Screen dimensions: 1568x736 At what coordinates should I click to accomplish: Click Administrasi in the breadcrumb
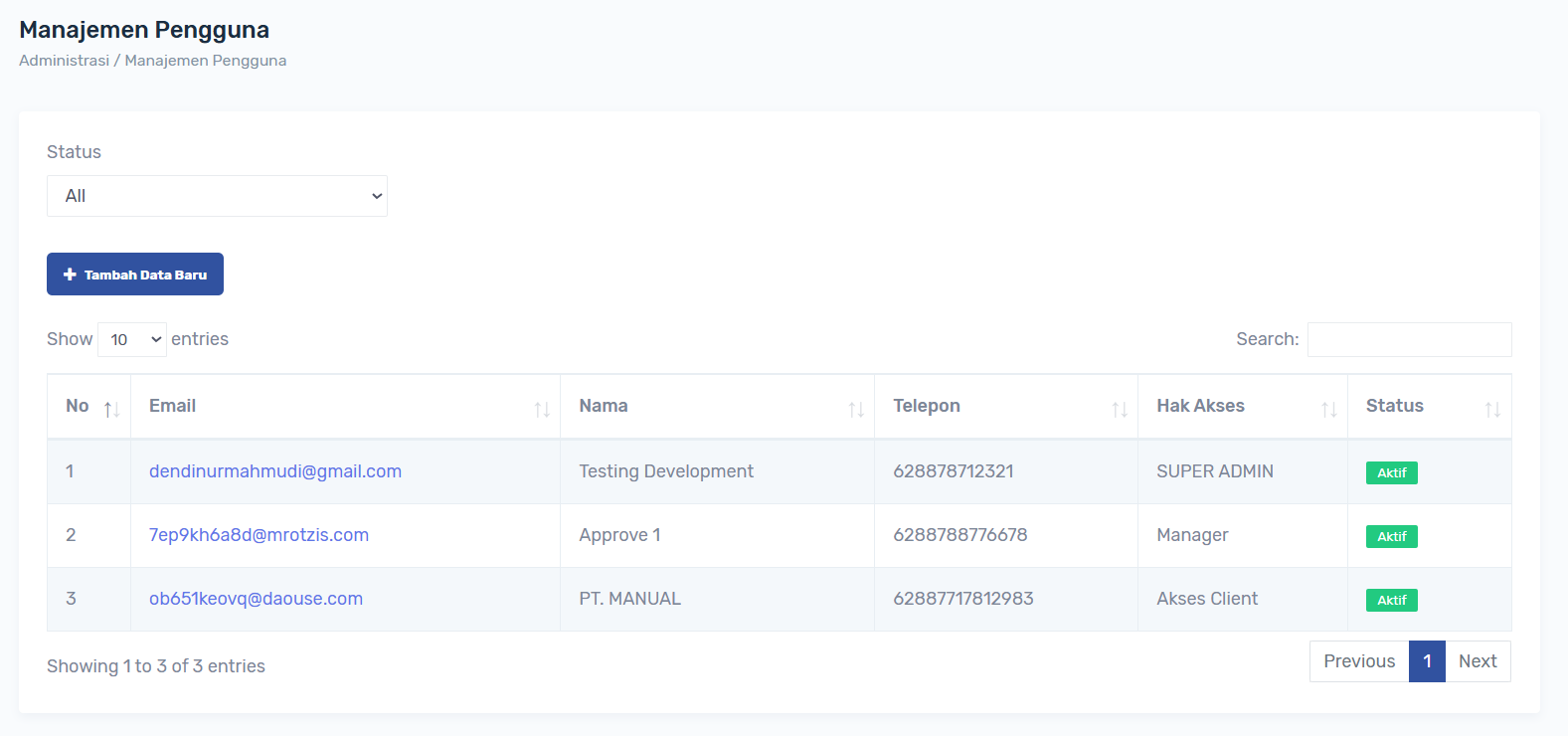64,61
